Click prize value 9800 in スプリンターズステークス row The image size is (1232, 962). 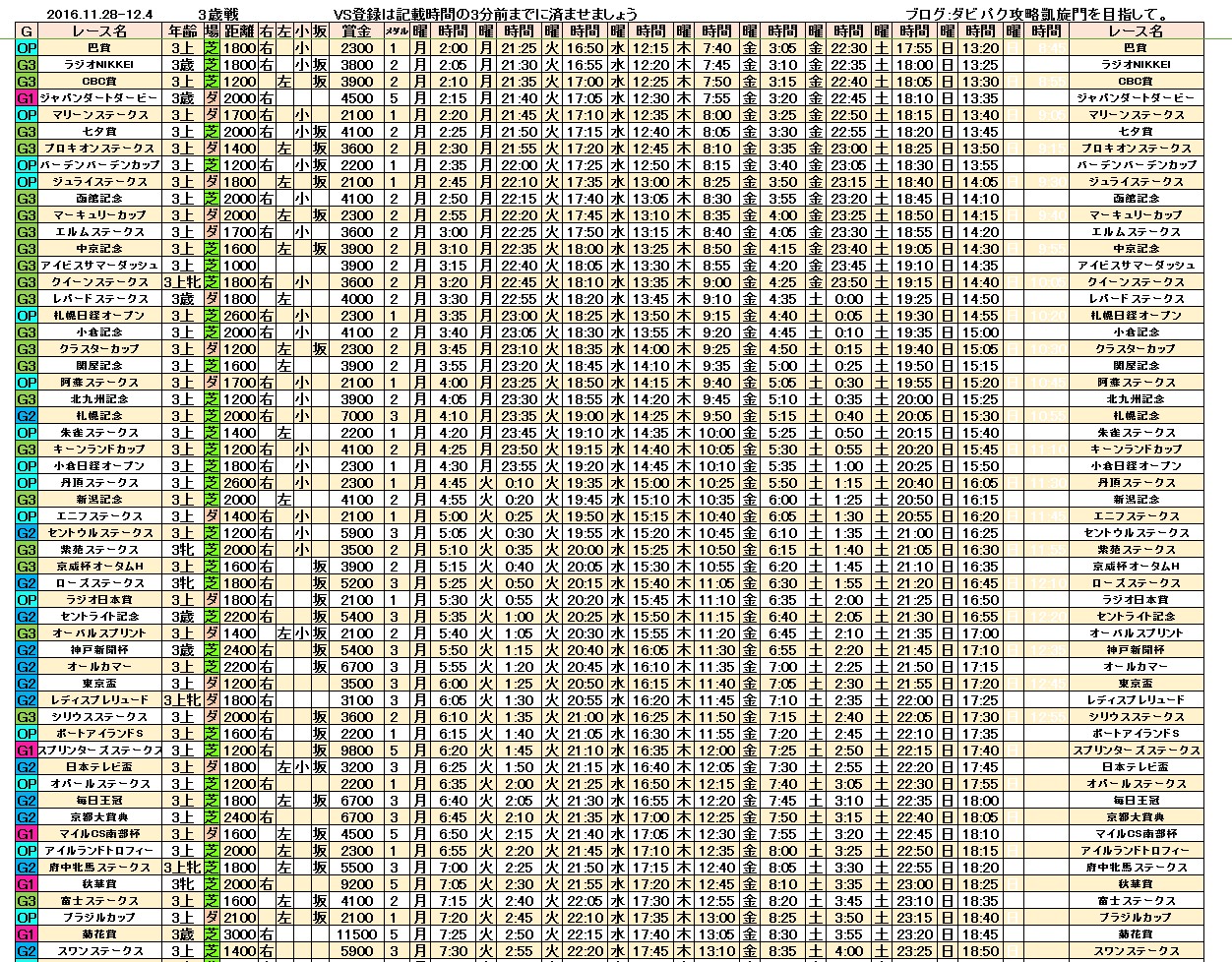[356, 751]
